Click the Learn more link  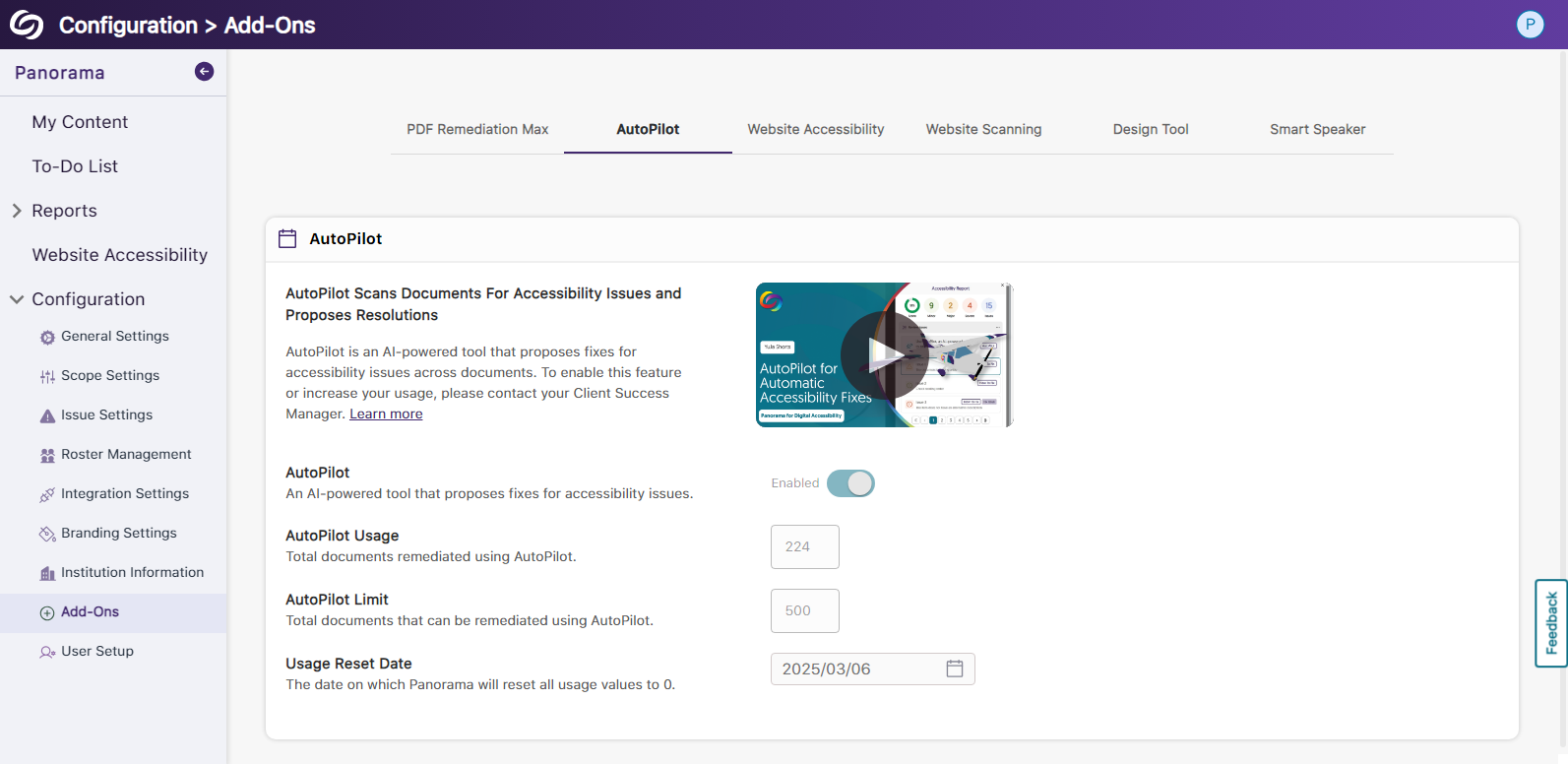coord(386,414)
